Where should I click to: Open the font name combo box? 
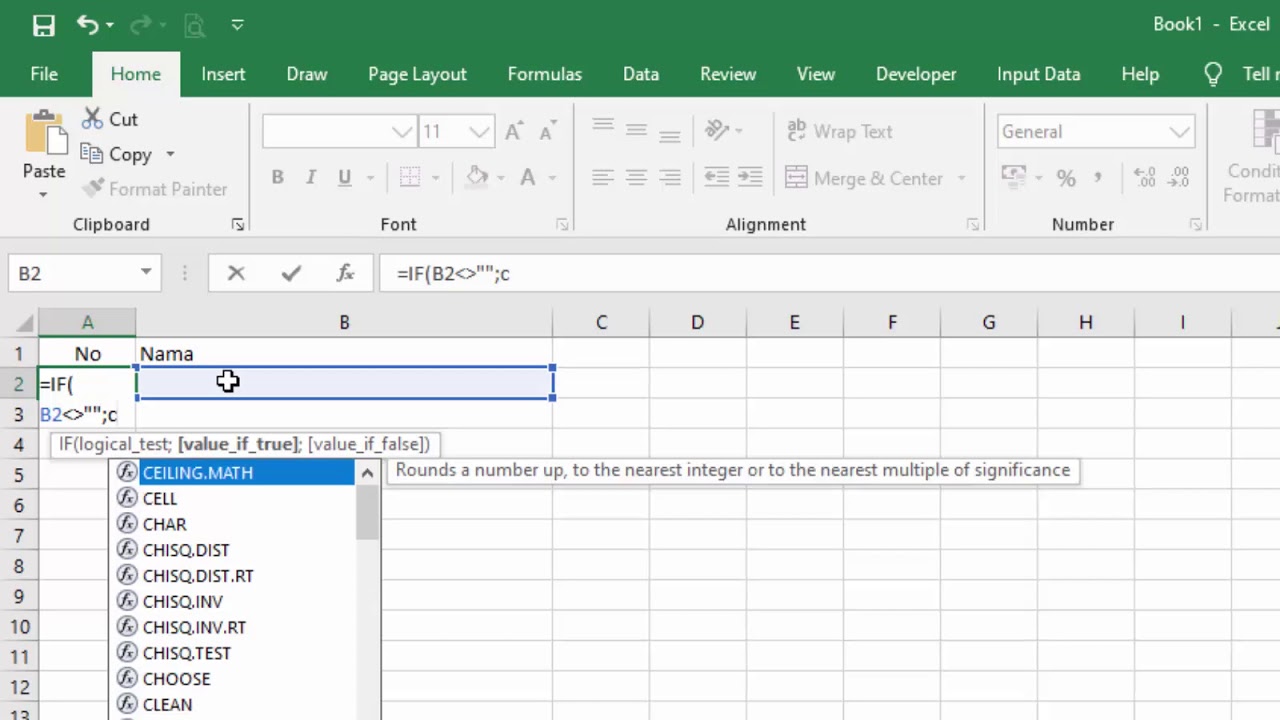[340, 132]
